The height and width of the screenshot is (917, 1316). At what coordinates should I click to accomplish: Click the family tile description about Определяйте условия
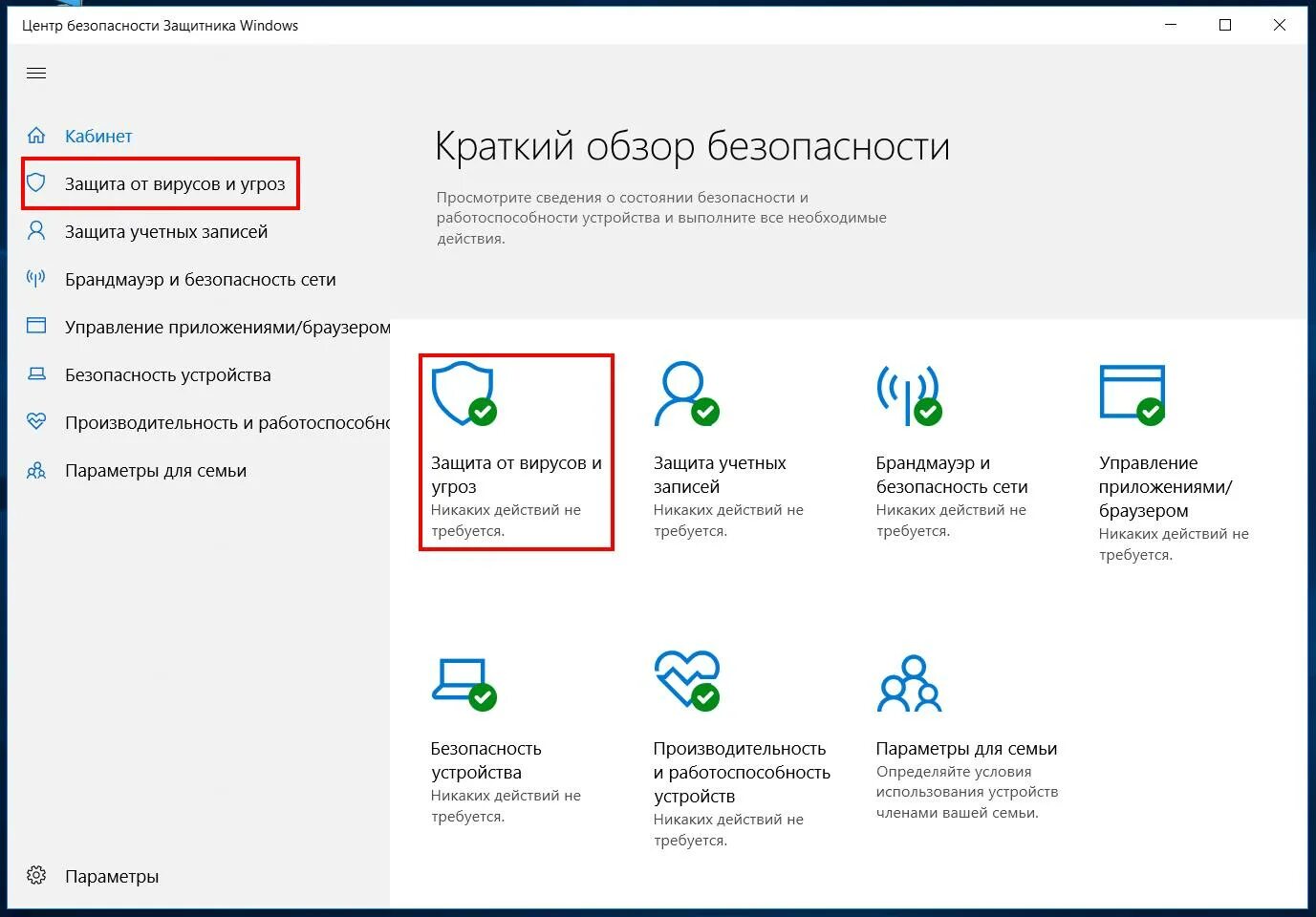pyautogui.click(x=967, y=792)
